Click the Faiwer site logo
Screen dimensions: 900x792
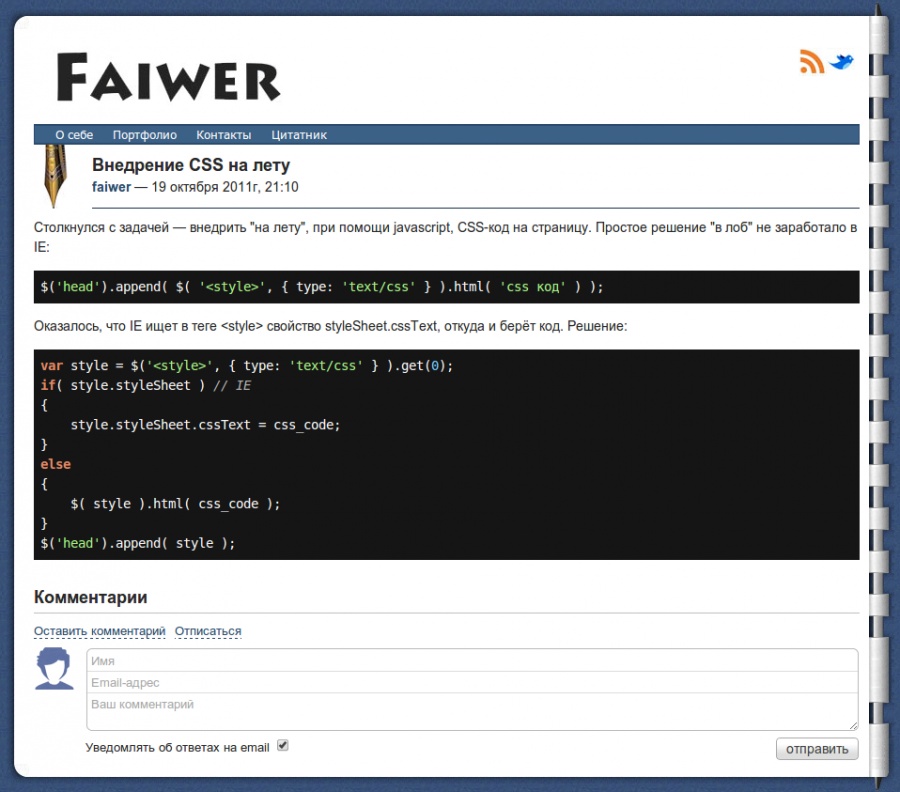[x=168, y=77]
